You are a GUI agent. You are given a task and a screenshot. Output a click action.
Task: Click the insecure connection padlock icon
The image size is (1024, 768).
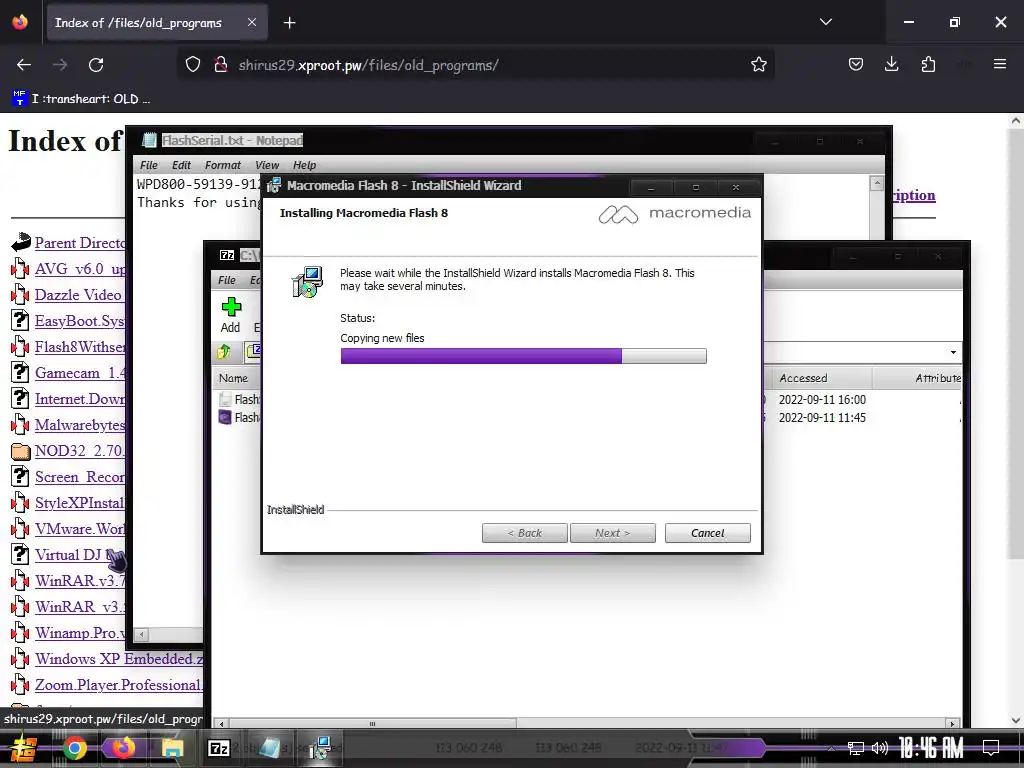click(221, 65)
